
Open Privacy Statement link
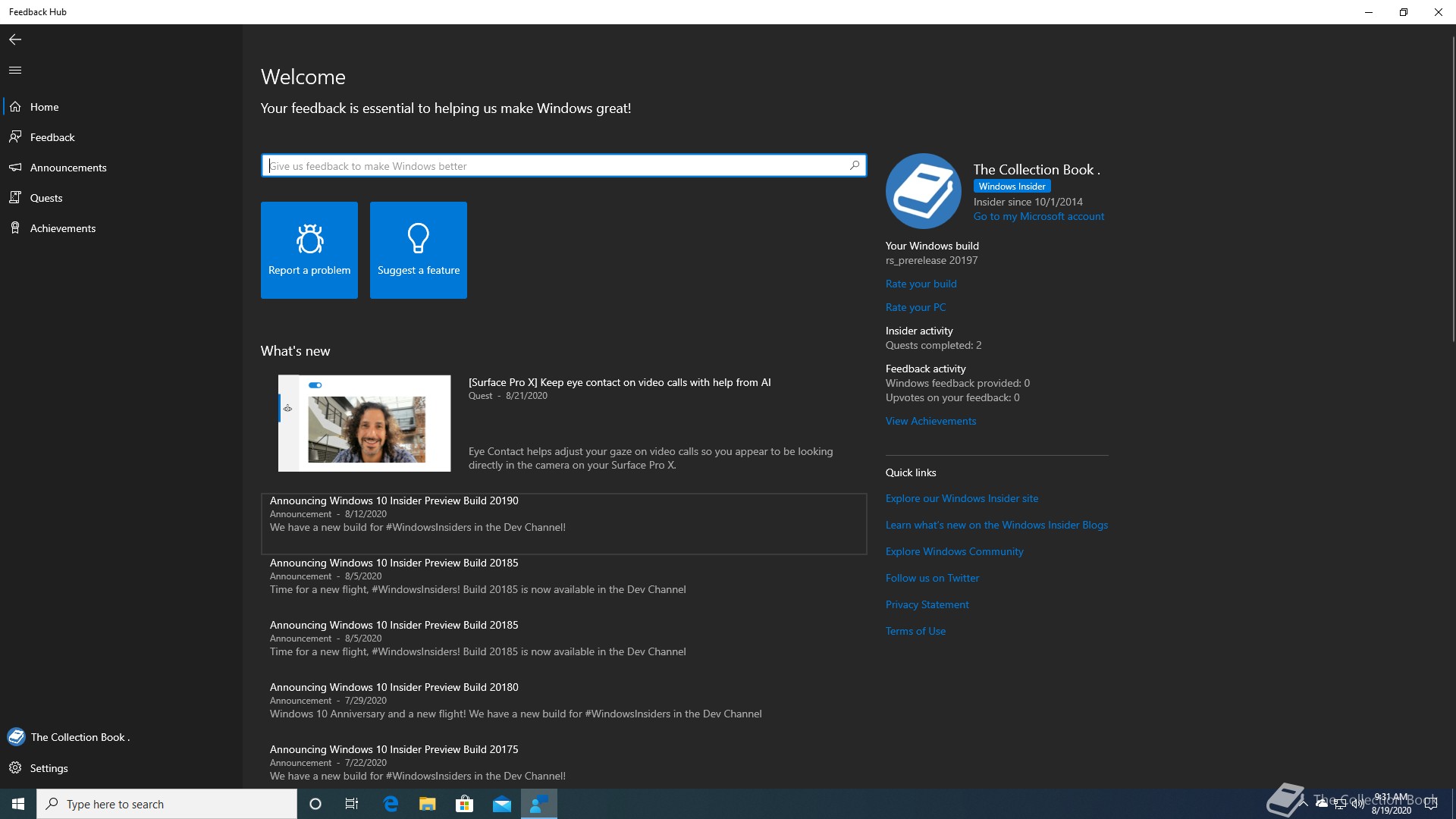tap(927, 604)
